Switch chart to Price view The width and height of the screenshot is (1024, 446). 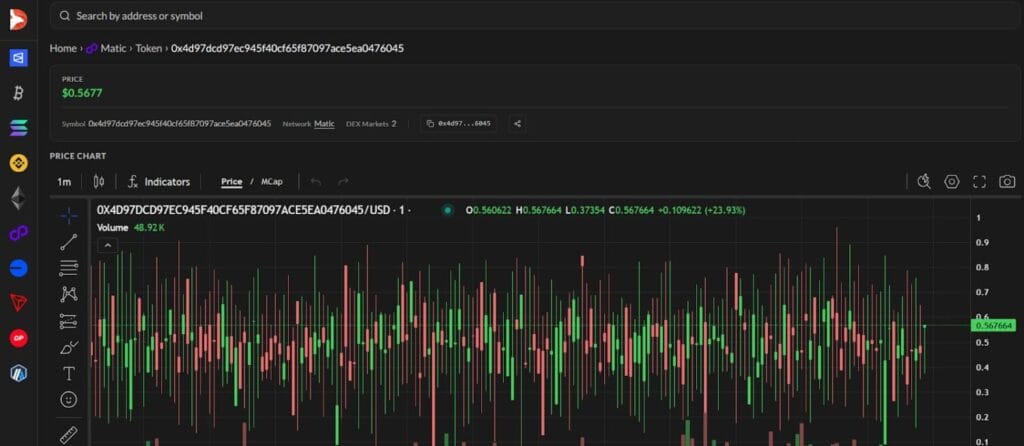[231, 182]
